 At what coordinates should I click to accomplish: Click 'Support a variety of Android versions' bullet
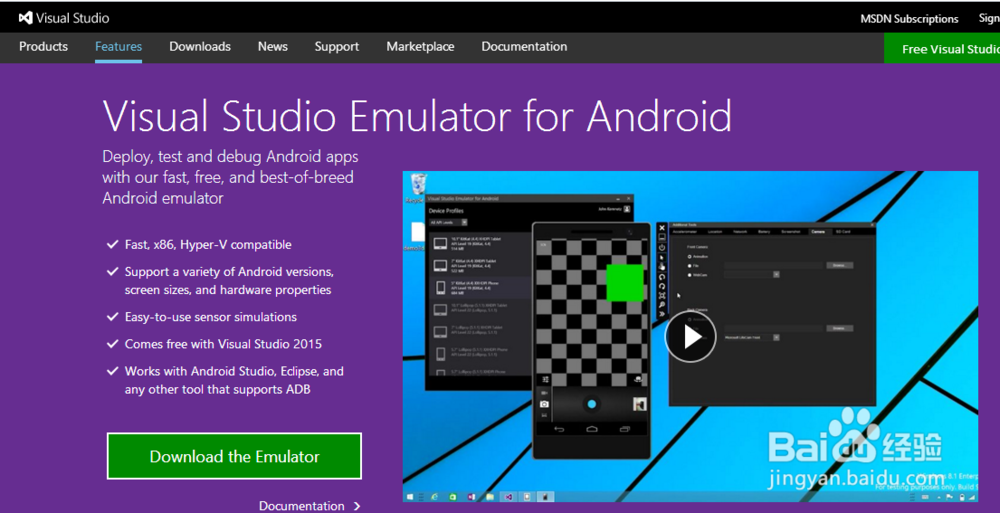(229, 281)
